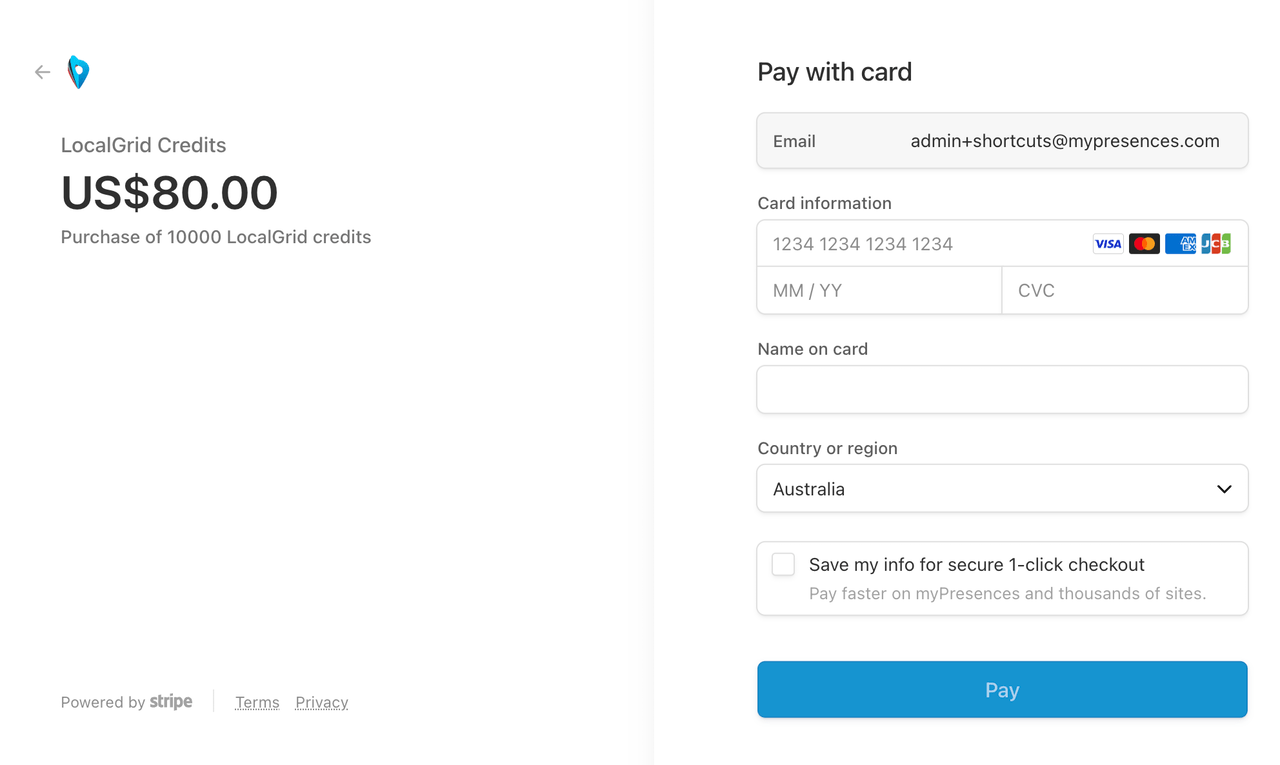Click the "Save my info" label text

tap(977, 565)
